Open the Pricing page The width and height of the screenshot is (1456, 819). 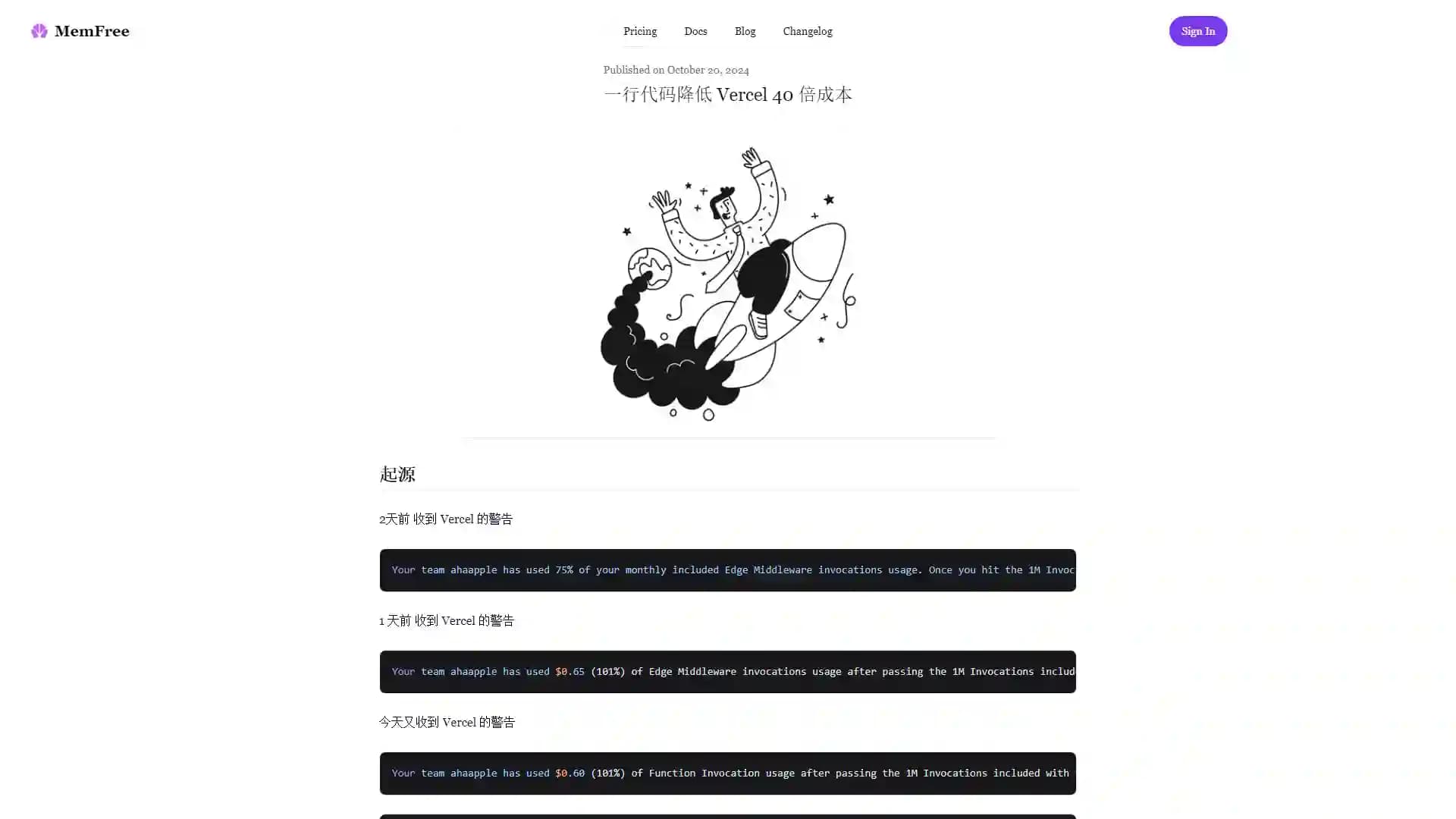click(x=640, y=31)
